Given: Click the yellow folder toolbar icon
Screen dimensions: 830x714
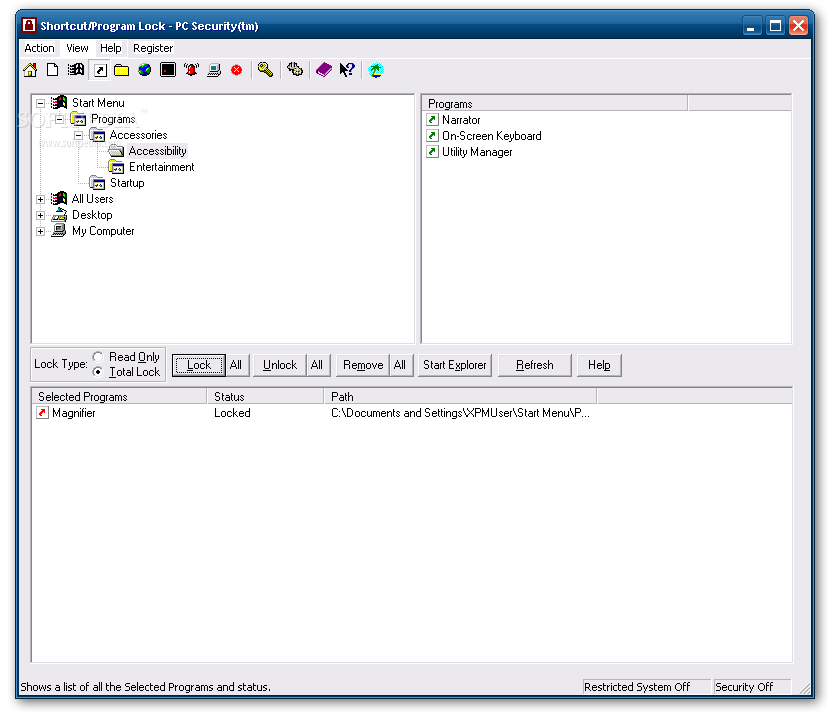Looking at the screenshot, I should click(x=122, y=70).
